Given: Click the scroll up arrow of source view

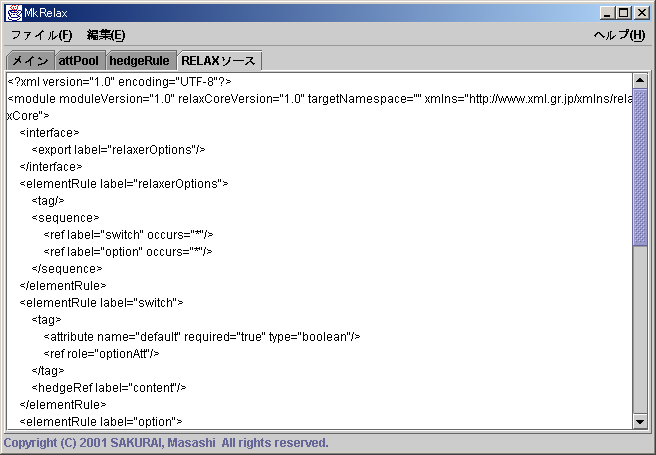Looking at the screenshot, I should [x=640, y=80].
